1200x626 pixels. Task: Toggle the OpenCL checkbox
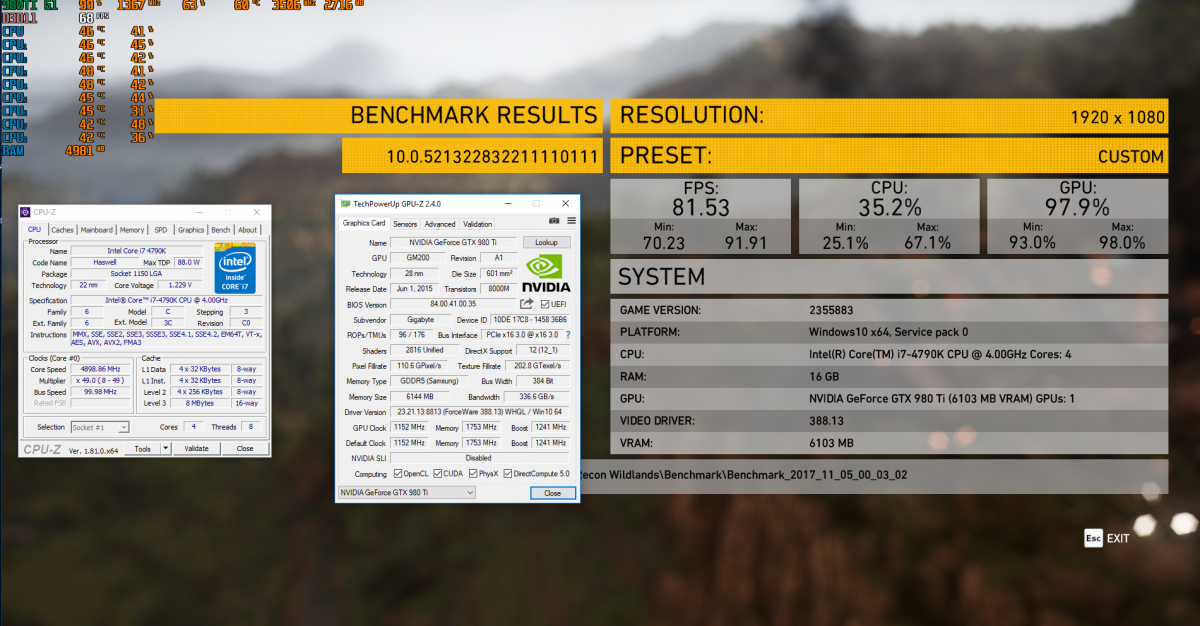(x=397, y=474)
